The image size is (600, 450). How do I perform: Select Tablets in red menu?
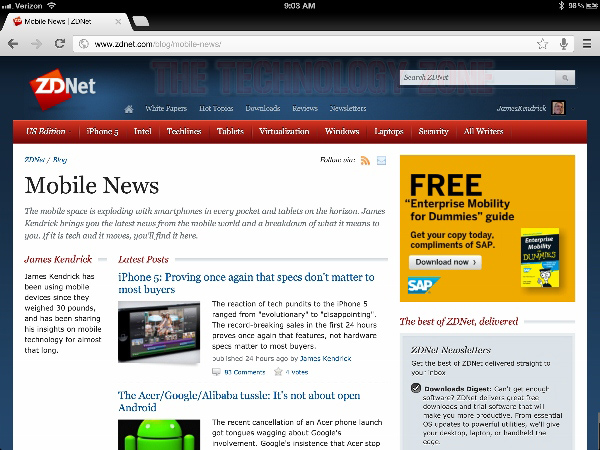pos(230,132)
